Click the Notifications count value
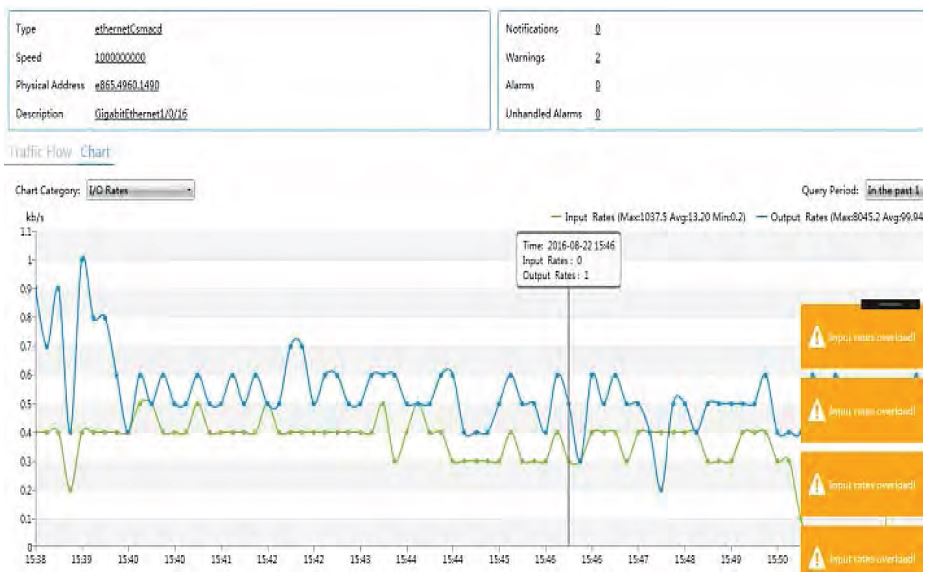 point(597,30)
